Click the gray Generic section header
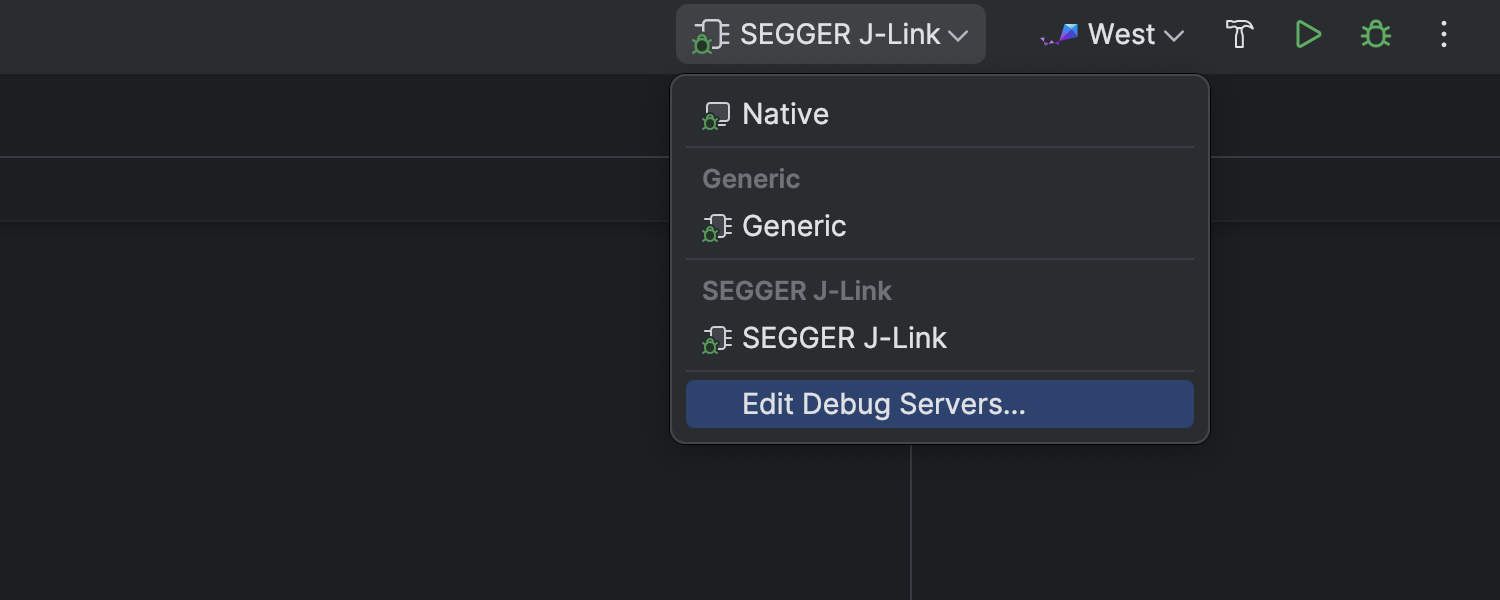Viewport: 1500px width, 600px height. pyautogui.click(x=751, y=179)
